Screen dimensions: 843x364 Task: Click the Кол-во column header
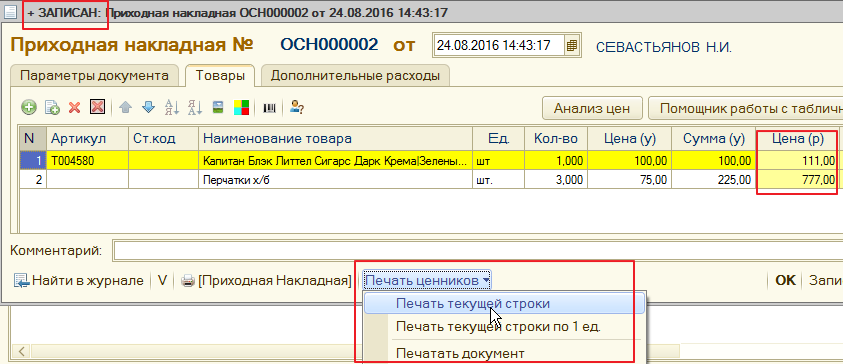556,139
